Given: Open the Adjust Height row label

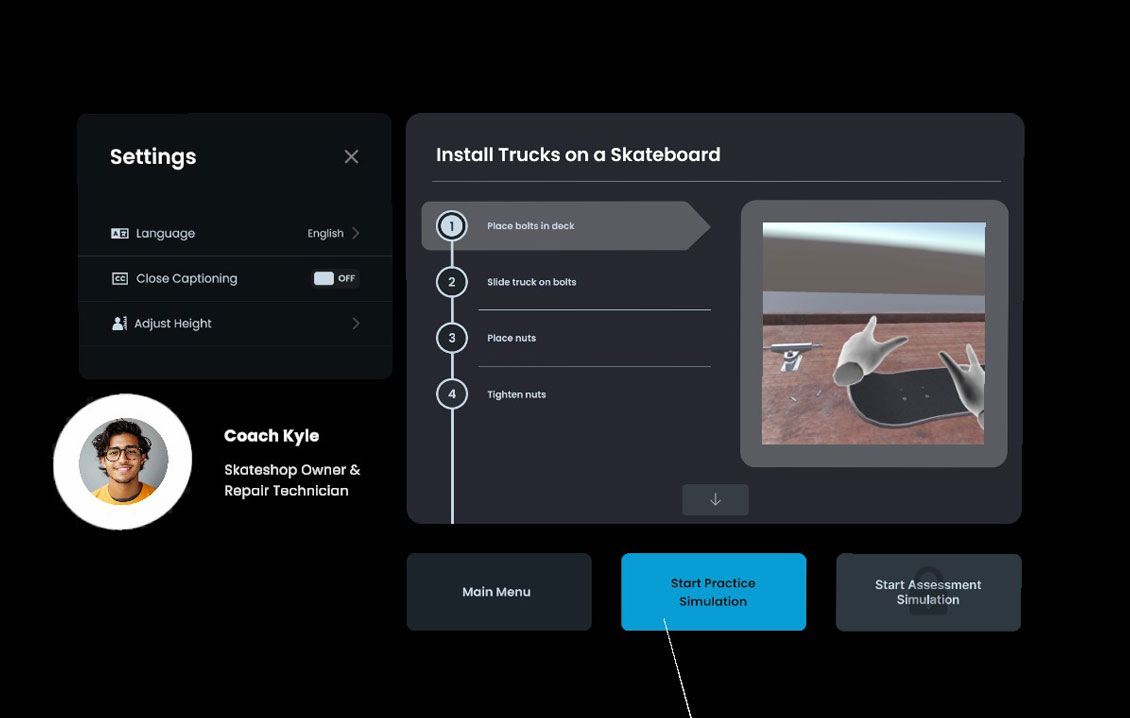Looking at the screenshot, I should tap(173, 324).
